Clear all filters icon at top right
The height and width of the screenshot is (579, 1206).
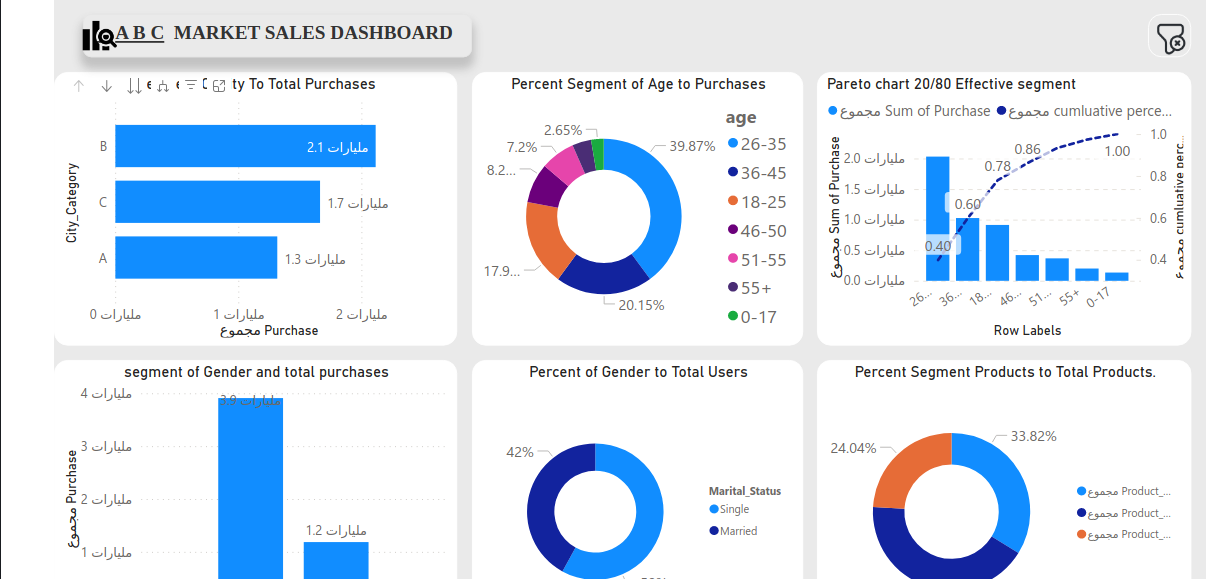1170,38
